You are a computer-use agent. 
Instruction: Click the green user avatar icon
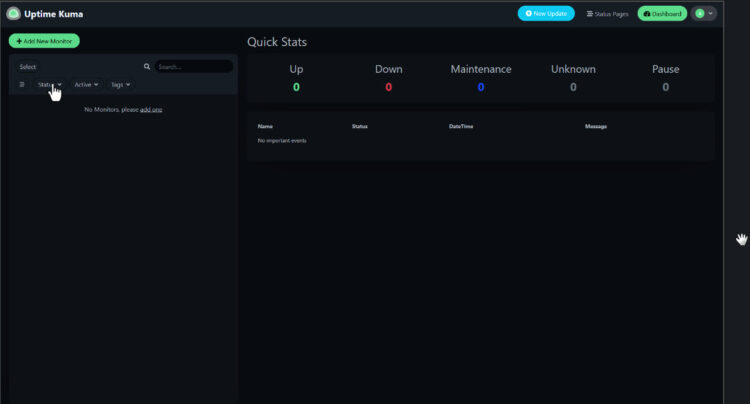click(700, 14)
